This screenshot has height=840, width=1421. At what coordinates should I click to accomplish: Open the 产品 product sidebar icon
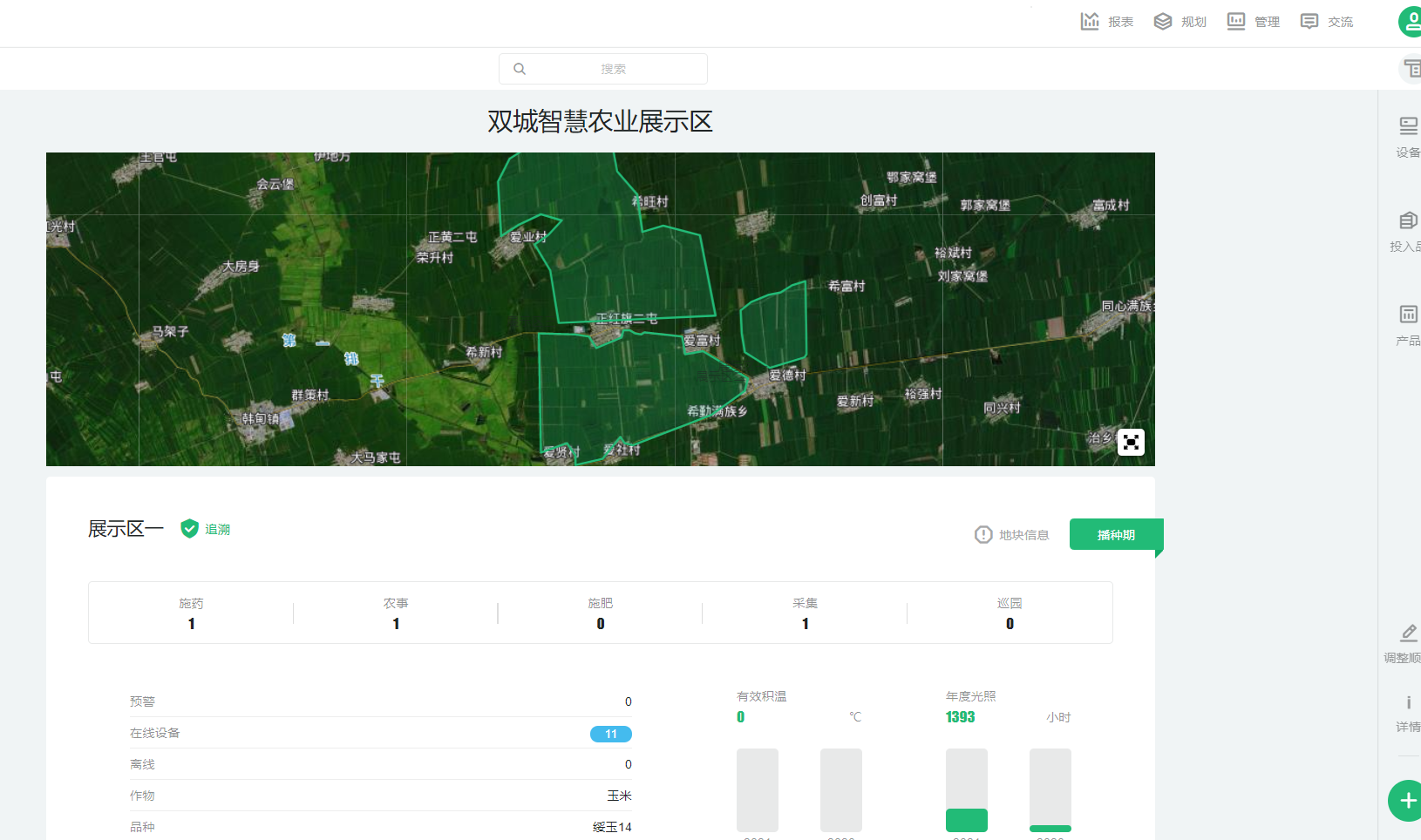coord(1408,315)
